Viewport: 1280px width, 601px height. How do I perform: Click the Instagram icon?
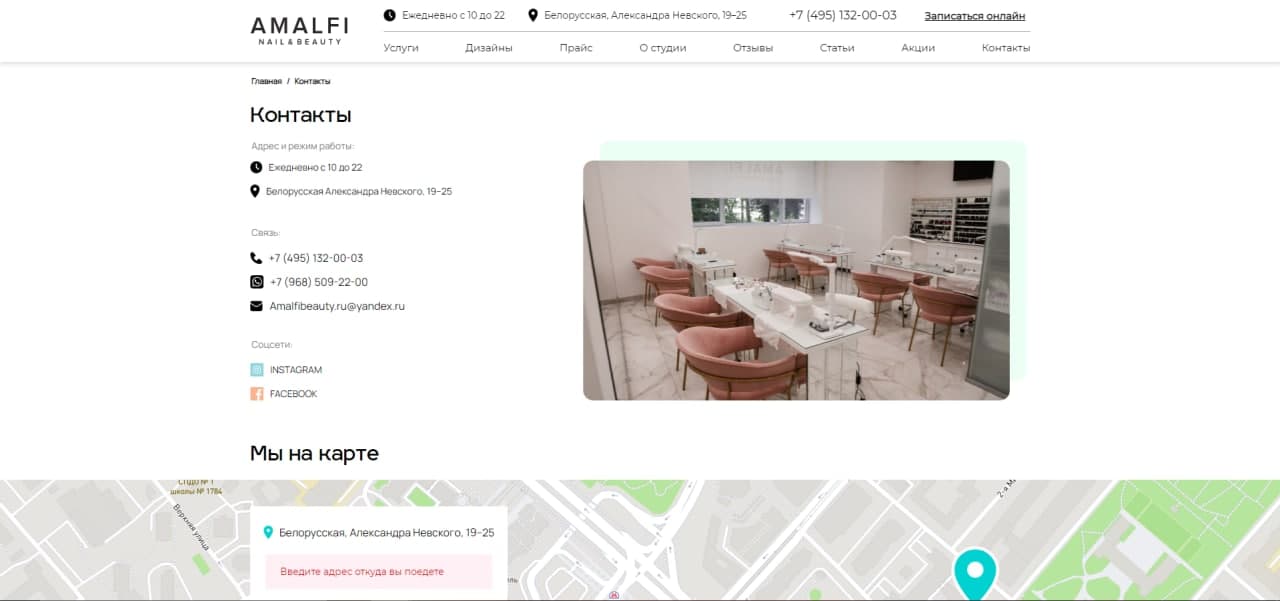(x=257, y=370)
